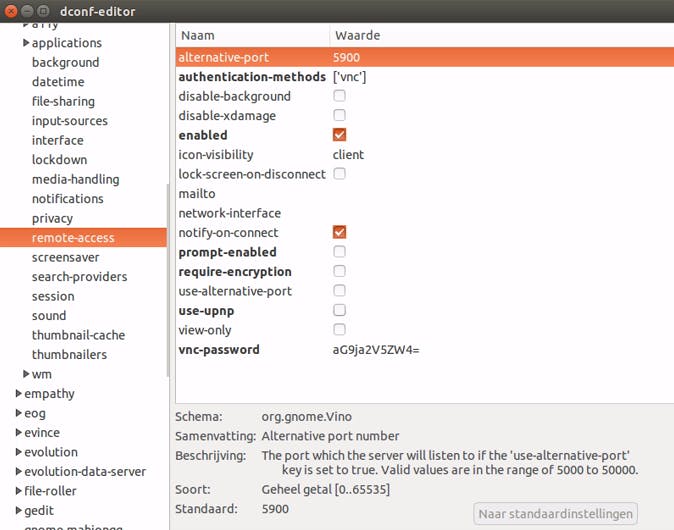Click the vnc-password value field
The height and width of the screenshot is (530, 674).
(x=376, y=350)
